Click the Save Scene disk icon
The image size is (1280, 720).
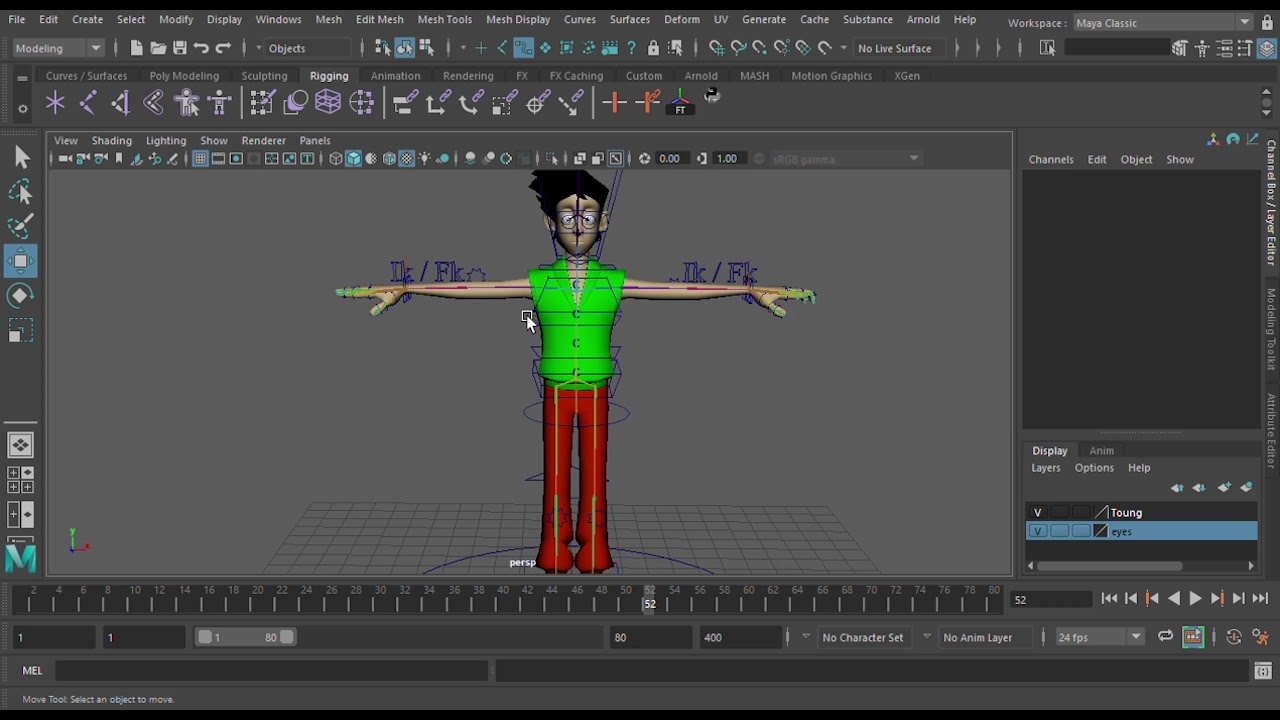click(180, 48)
